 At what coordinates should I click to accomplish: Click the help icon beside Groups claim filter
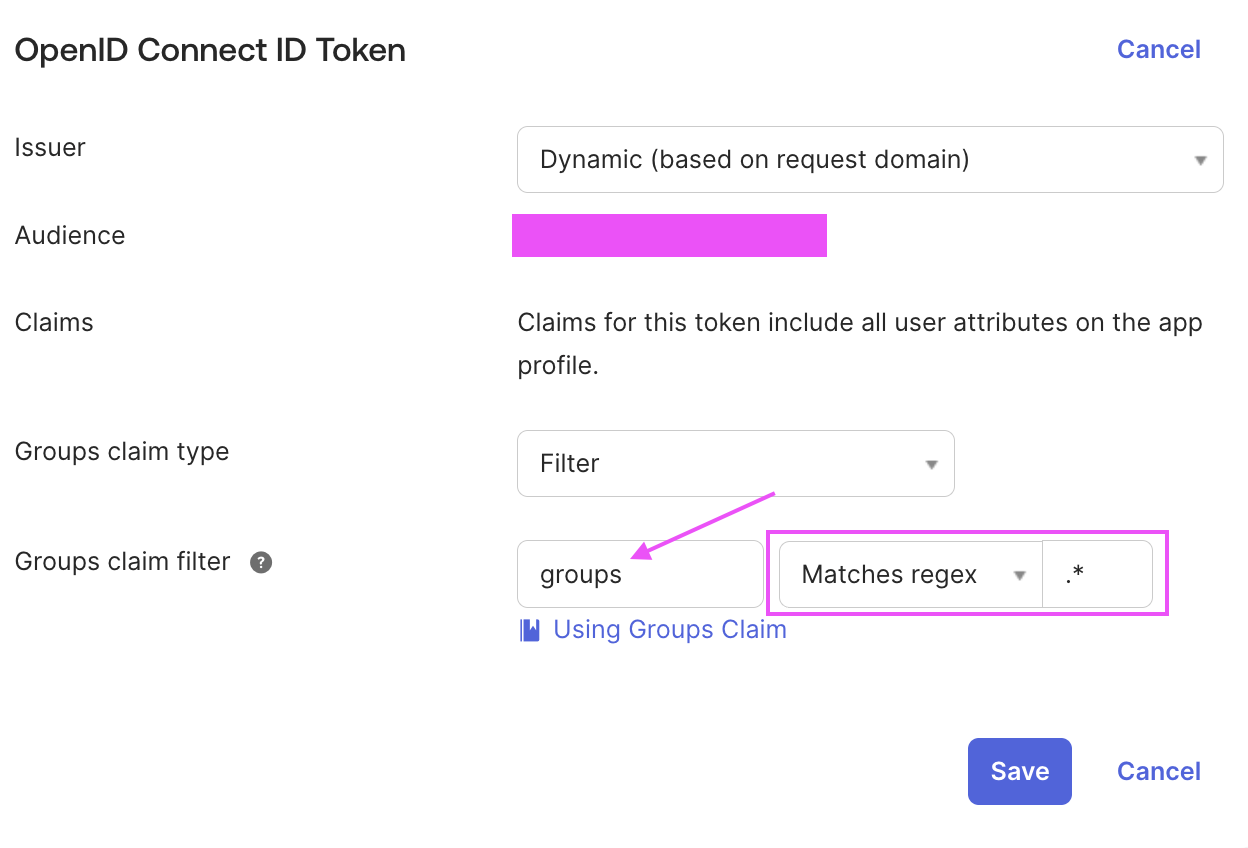click(x=261, y=562)
